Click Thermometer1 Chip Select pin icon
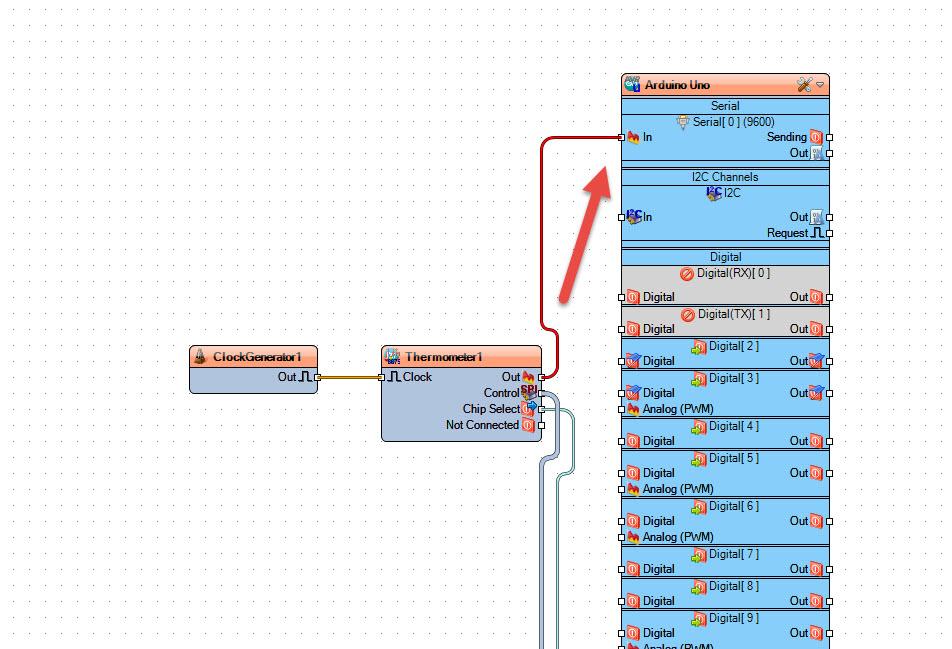Screen dimensions: 952x649 click(x=529, y=409)
